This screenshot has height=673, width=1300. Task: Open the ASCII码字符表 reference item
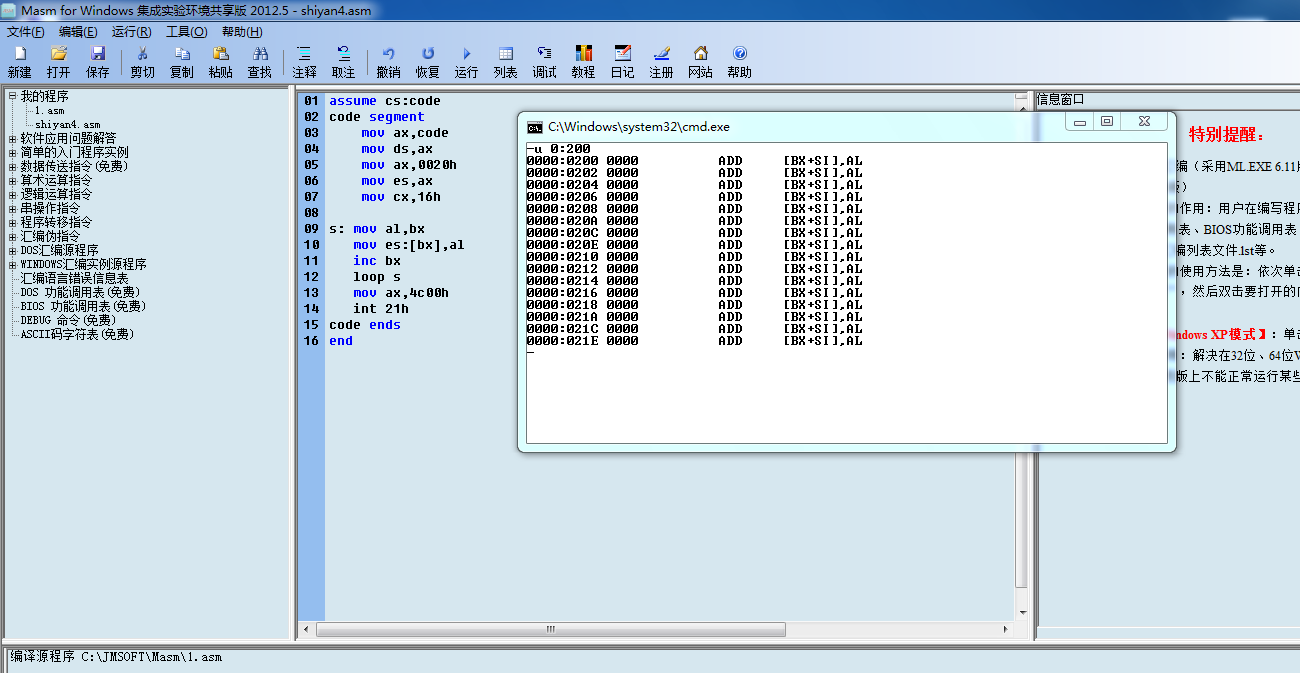76,335
